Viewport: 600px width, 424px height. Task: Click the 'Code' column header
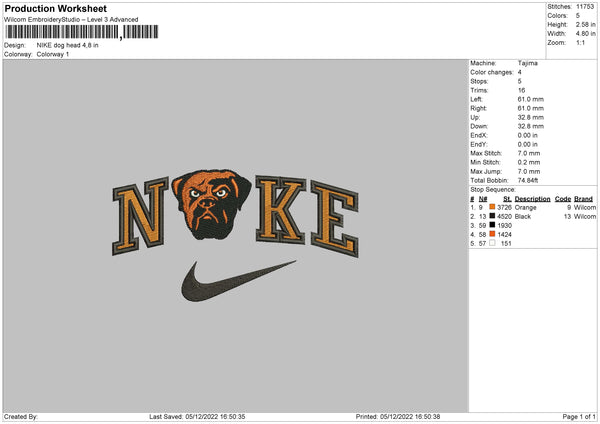coord(563,199)
